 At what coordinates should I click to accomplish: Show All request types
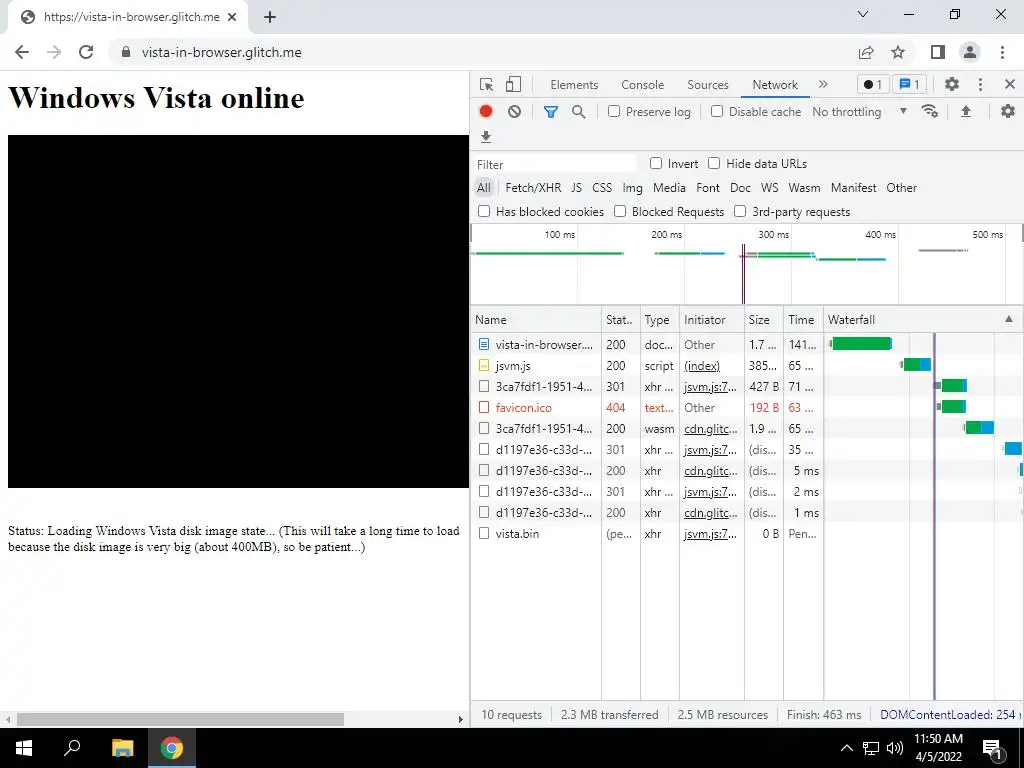tap(483, 188)
